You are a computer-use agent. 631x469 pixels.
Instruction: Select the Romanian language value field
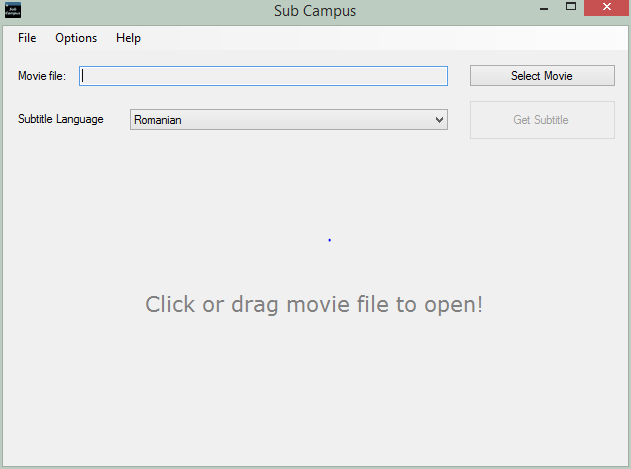(x=280, y=120)
